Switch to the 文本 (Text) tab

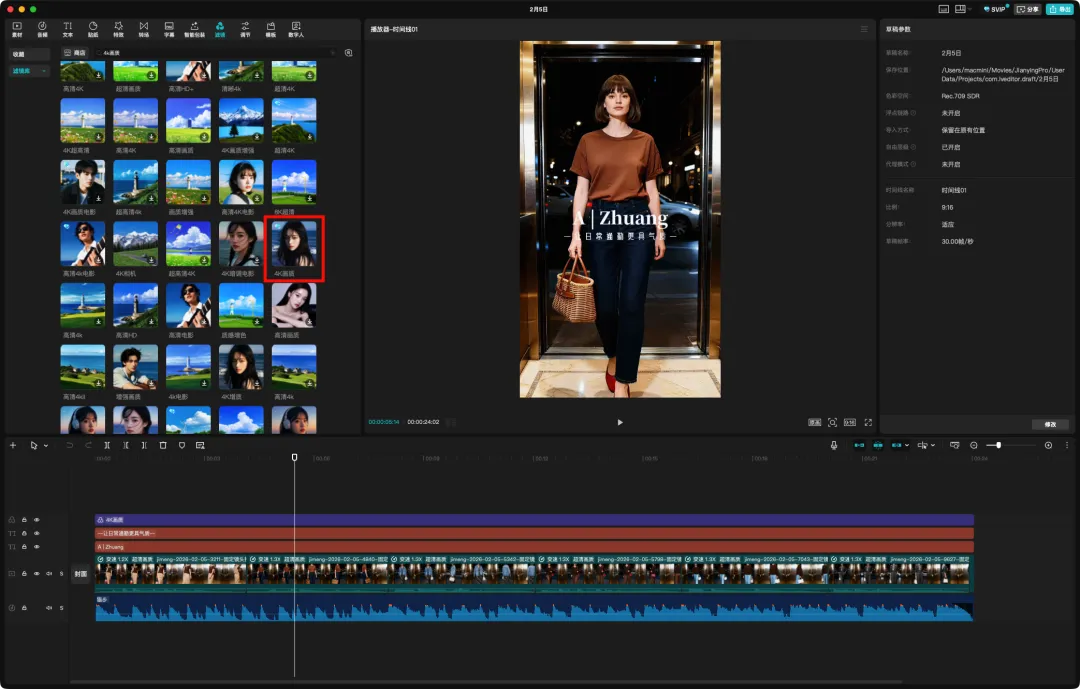tap(68, 28)
